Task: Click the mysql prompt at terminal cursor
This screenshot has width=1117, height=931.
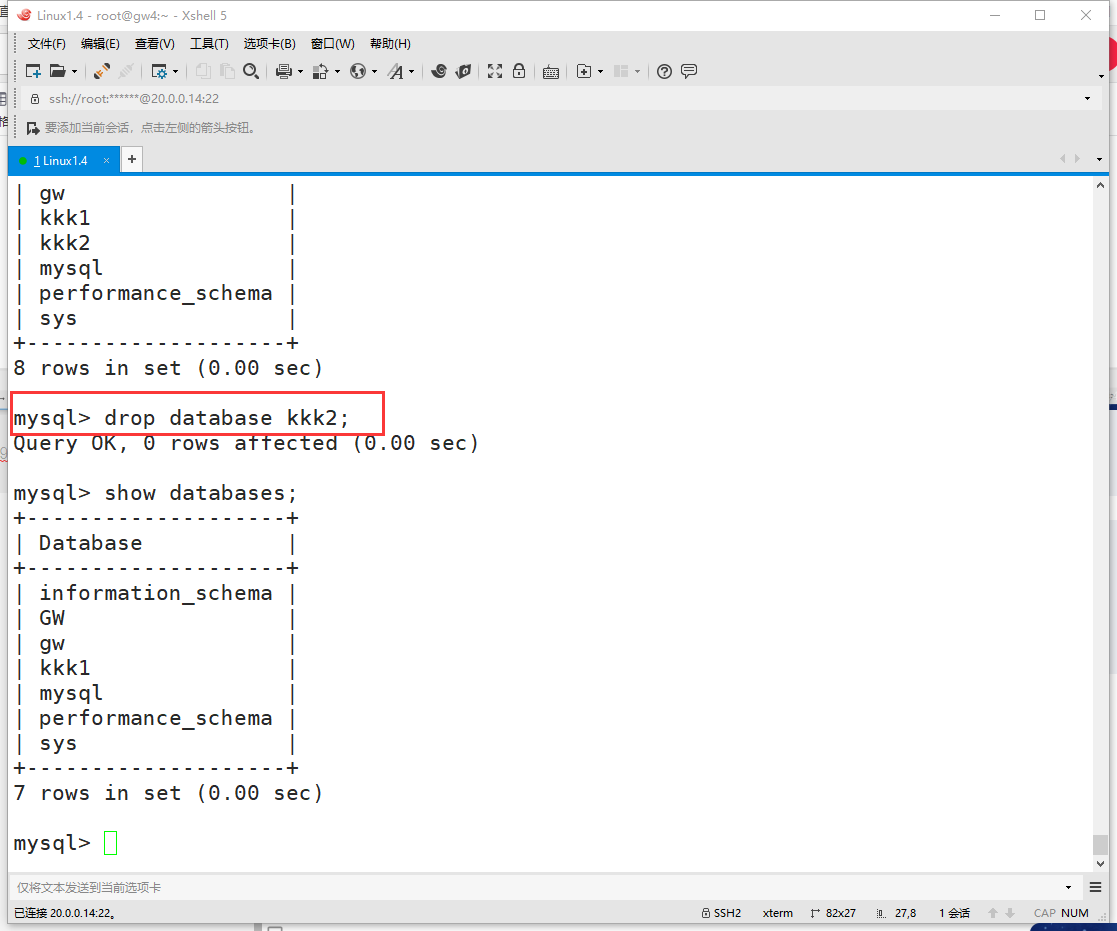Action: (x=52, y=843)
